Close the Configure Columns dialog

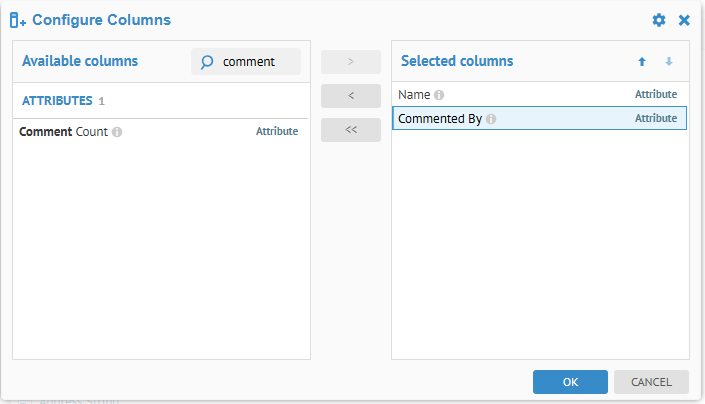coord(684,20)
